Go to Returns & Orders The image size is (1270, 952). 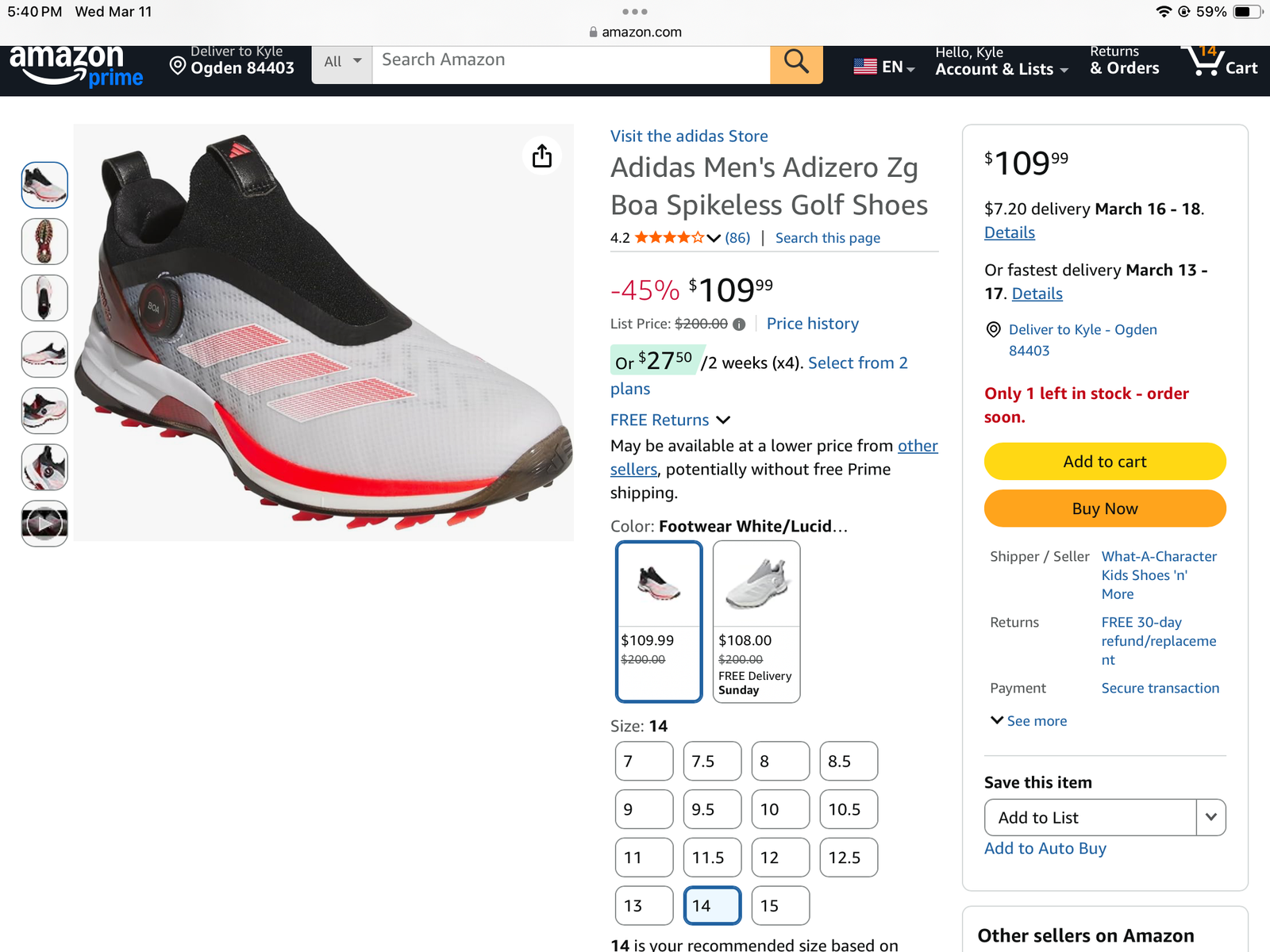tap(1124, 63)
